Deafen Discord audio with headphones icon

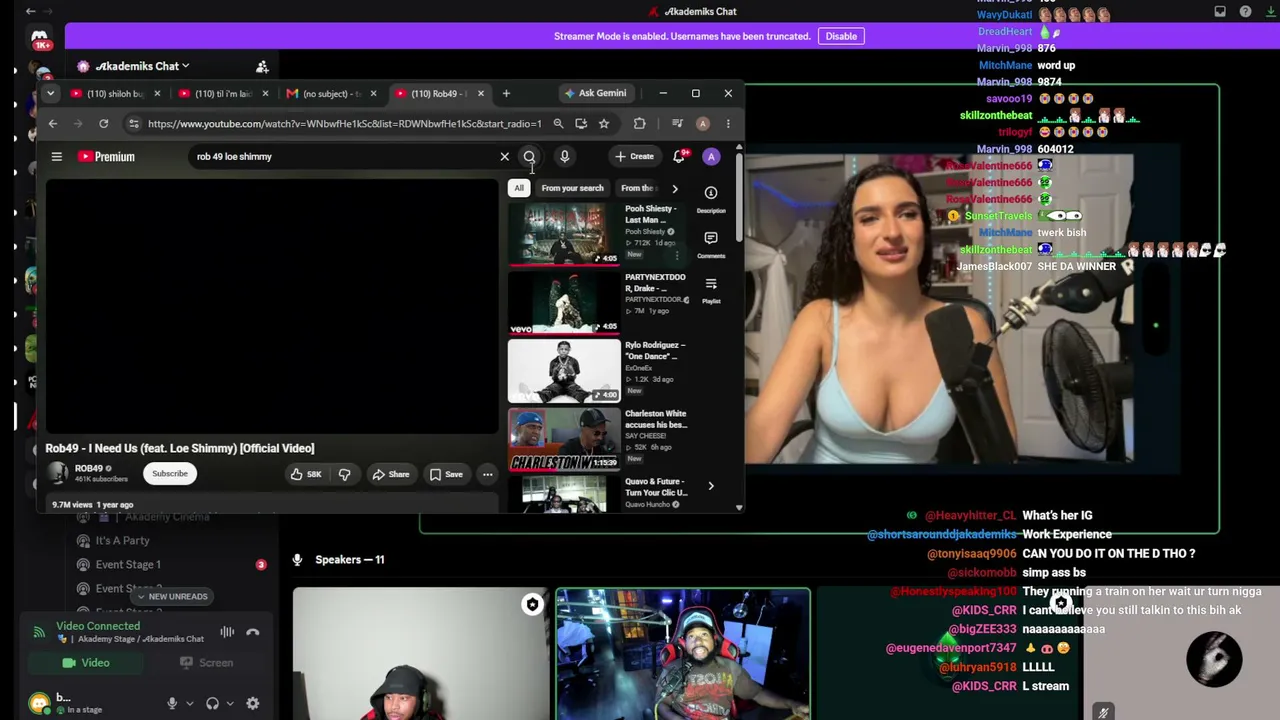pos(212,704)
